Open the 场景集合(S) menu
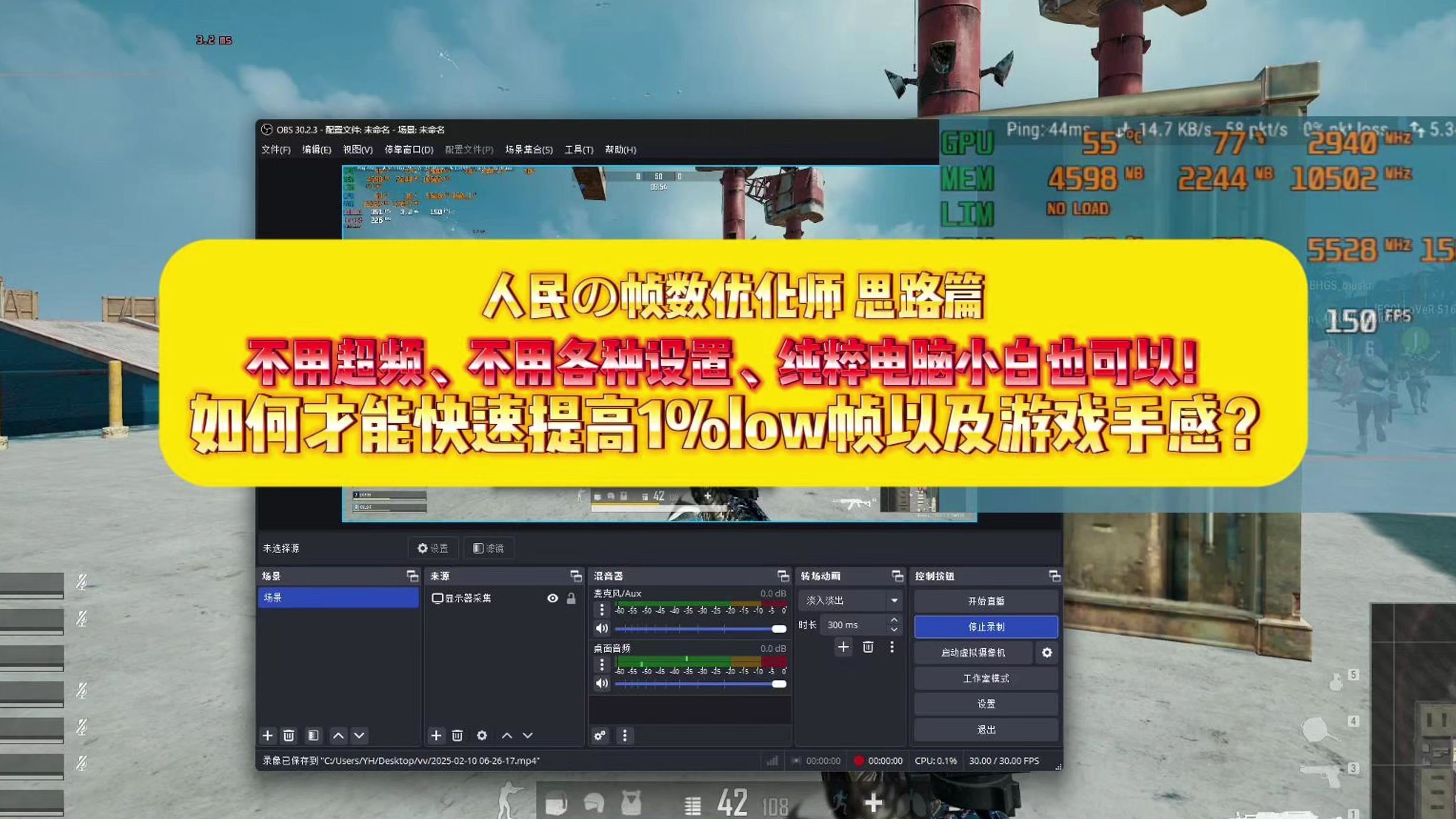The width and height of the screenshot is (1456, 819). pyautogui.click(x=529, y=149)
